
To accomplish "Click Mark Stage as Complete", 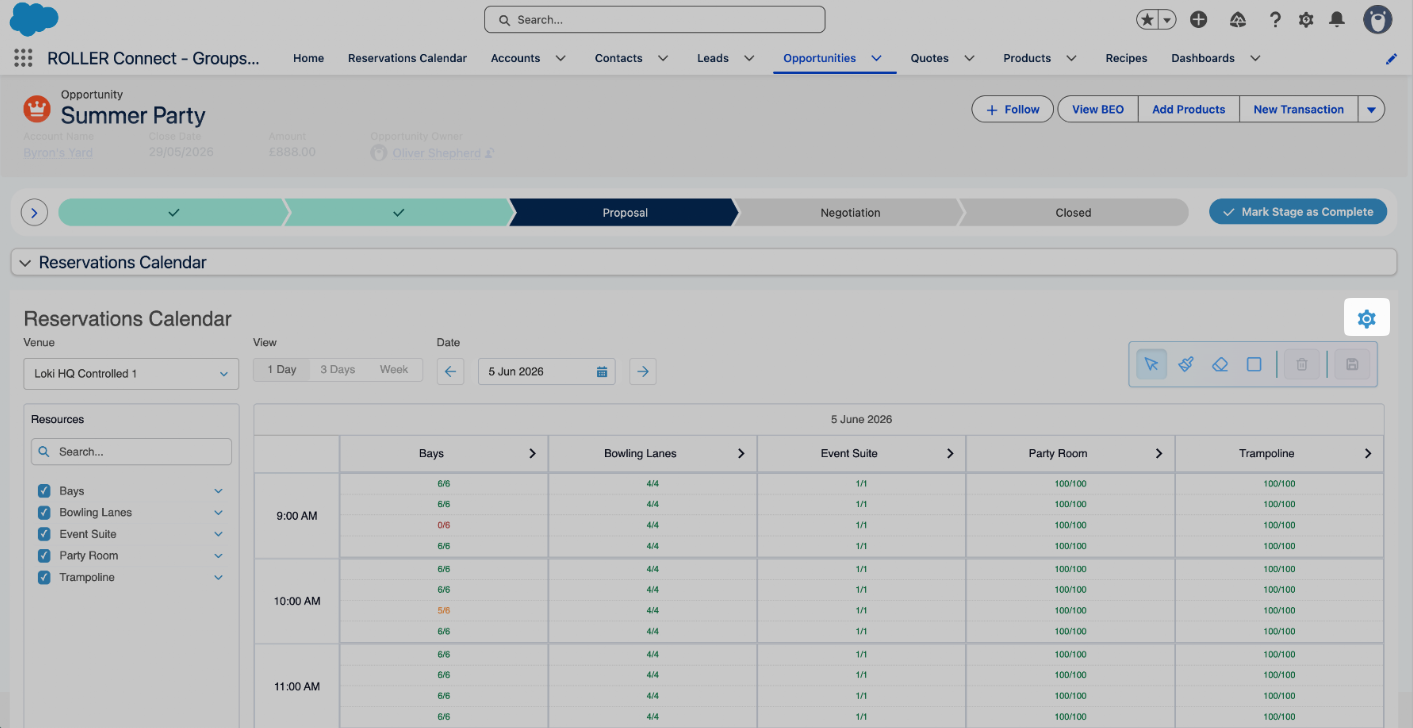I will click(x=1298, y=212).
